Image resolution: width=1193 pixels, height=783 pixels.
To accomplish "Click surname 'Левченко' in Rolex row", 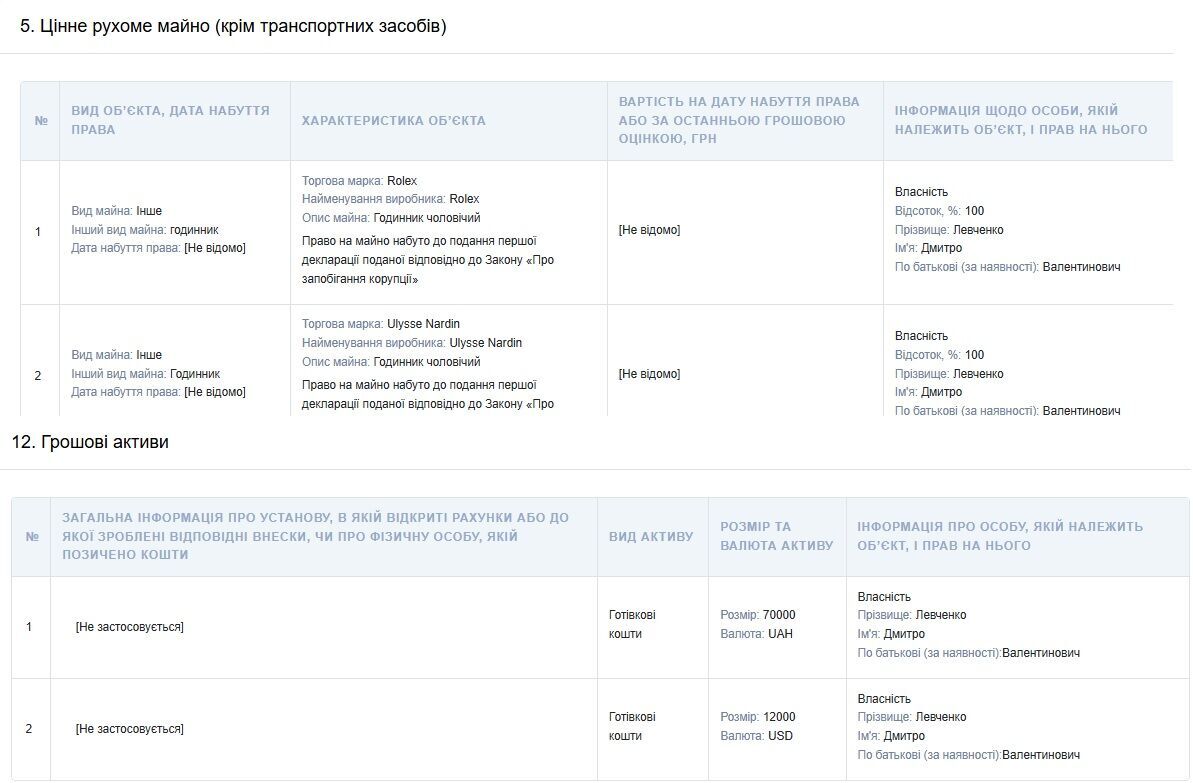I will click(978, 230).
